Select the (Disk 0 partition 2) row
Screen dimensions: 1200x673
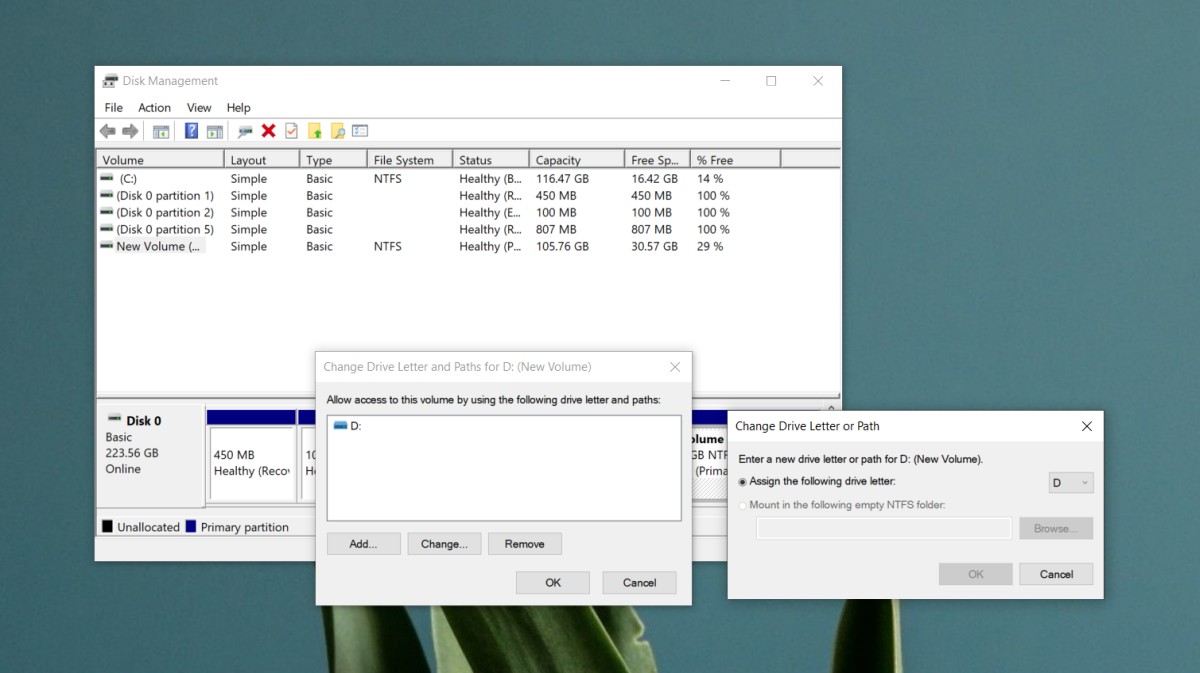(x=468, y=212)
